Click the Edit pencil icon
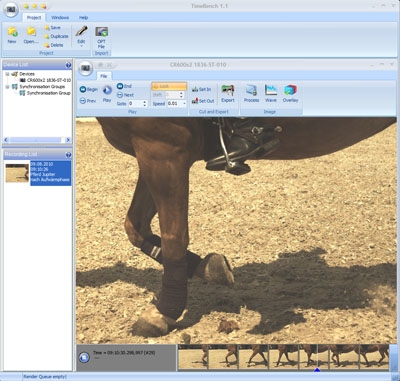410x381 pixels. tap(81, 31)
